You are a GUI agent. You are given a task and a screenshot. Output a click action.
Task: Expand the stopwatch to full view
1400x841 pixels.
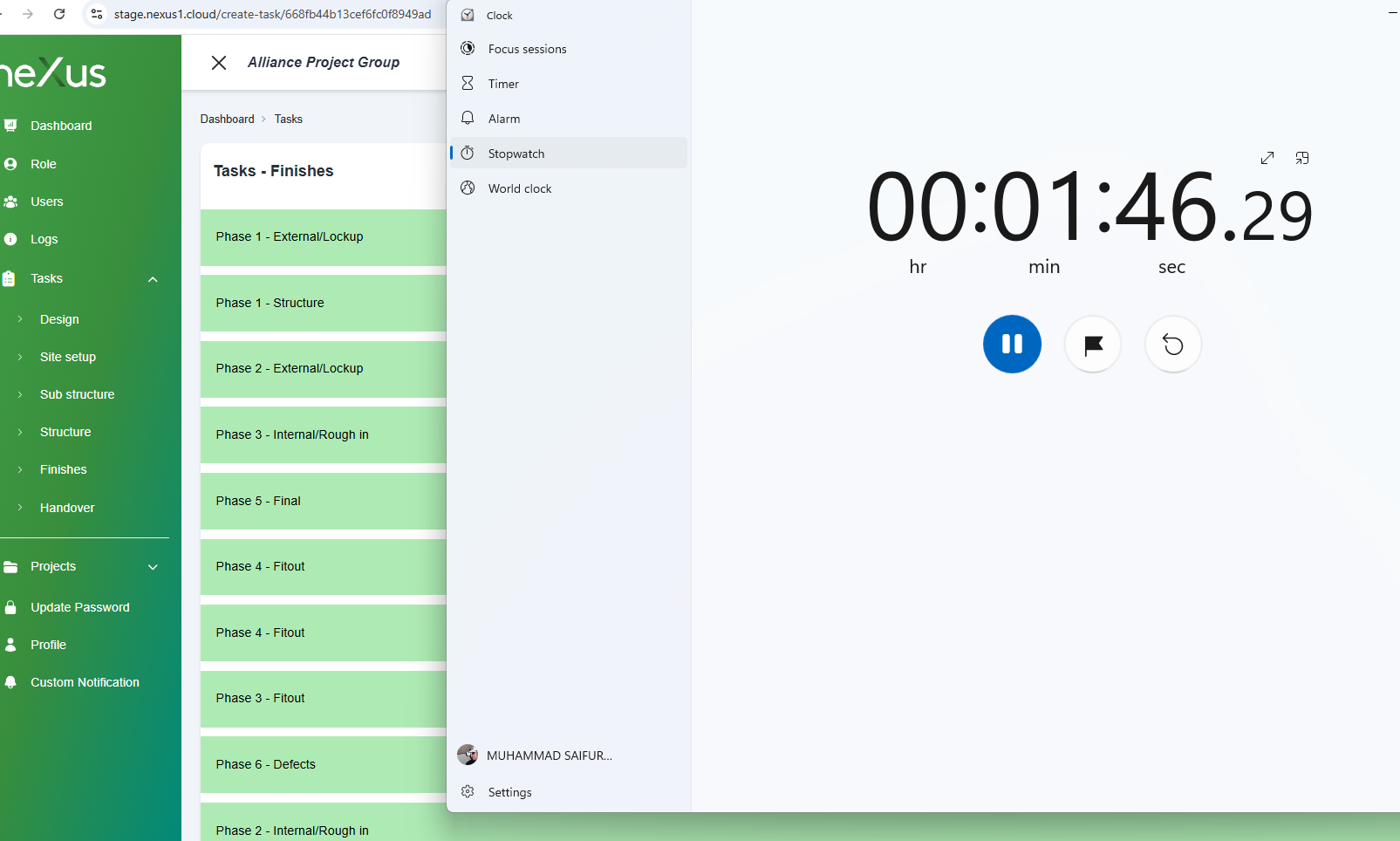1267,158
